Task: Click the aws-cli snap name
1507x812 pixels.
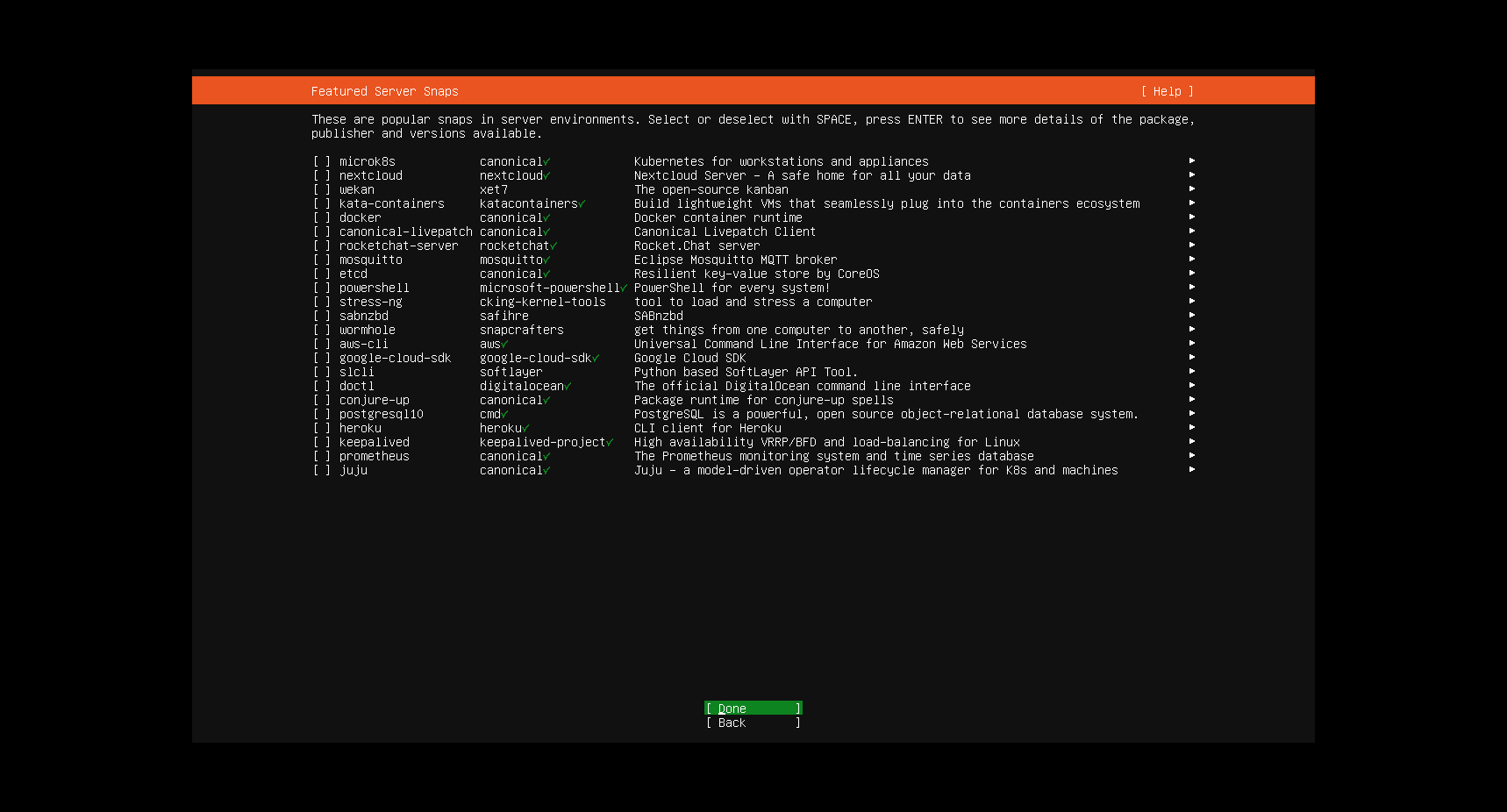Action: (x=364, y=344)
